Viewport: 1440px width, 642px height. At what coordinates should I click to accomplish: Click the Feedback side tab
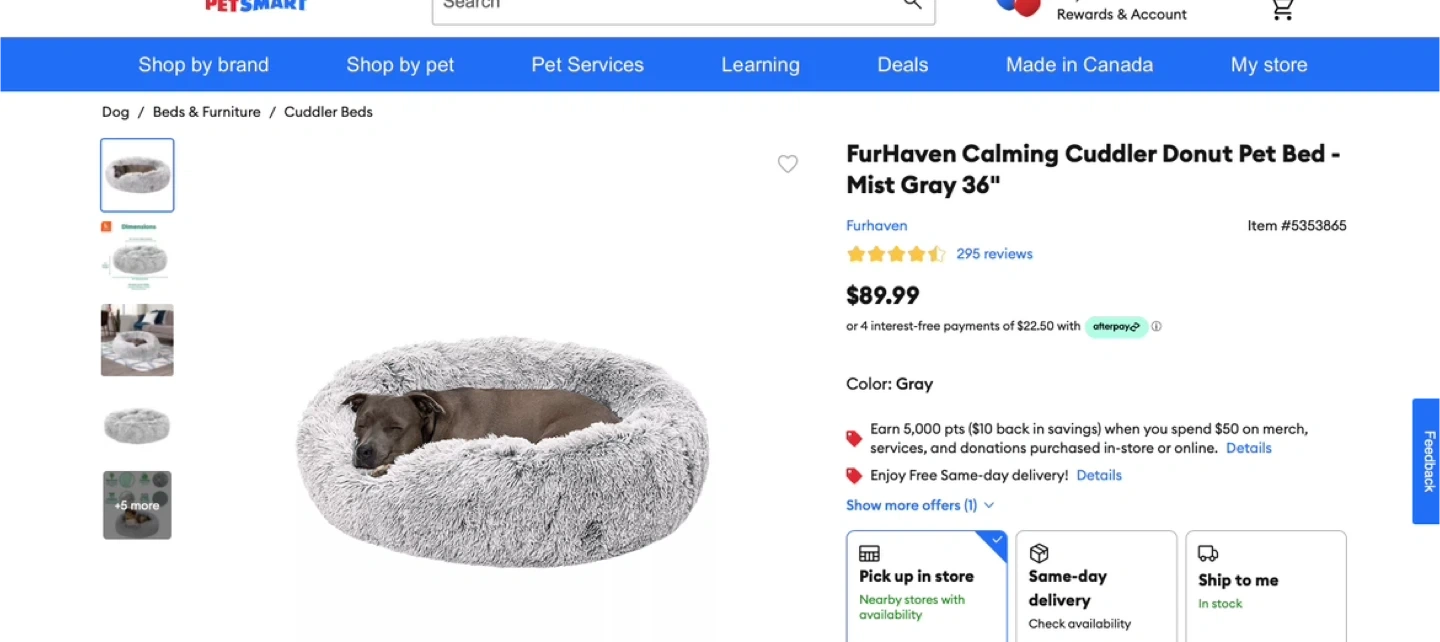click(1427, 461)
